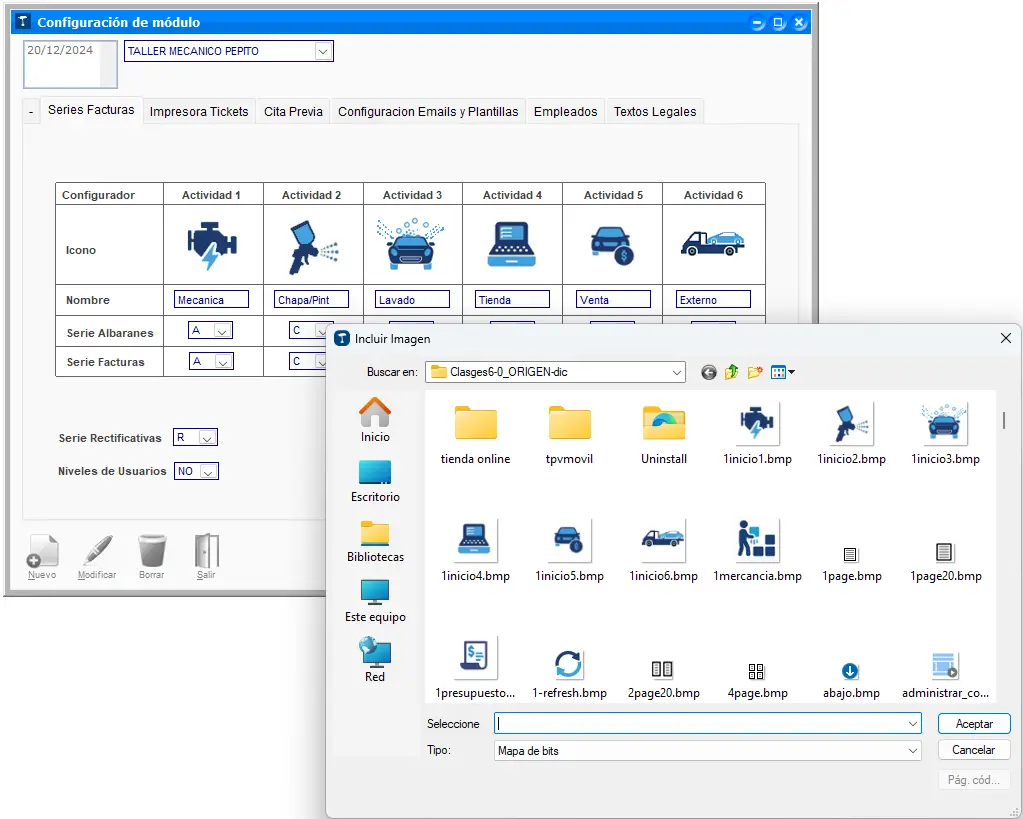The height and width of the screenshot is (819, 1023).
Task: Expand the Serie Rectificativas dropdown
Action: 206,438
